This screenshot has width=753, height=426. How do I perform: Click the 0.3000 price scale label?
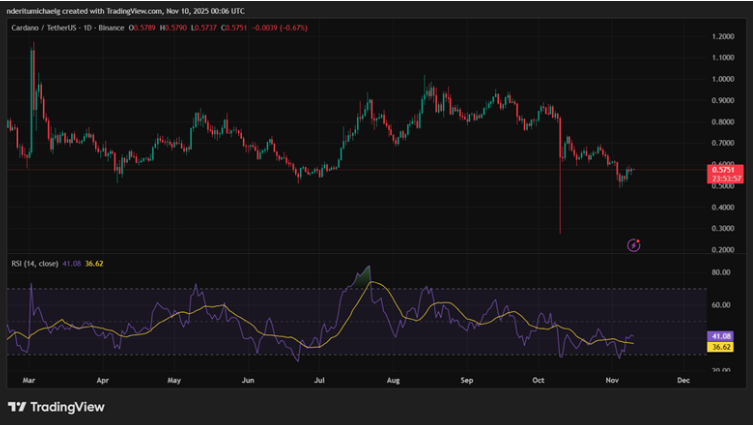(x=721, y=229)
